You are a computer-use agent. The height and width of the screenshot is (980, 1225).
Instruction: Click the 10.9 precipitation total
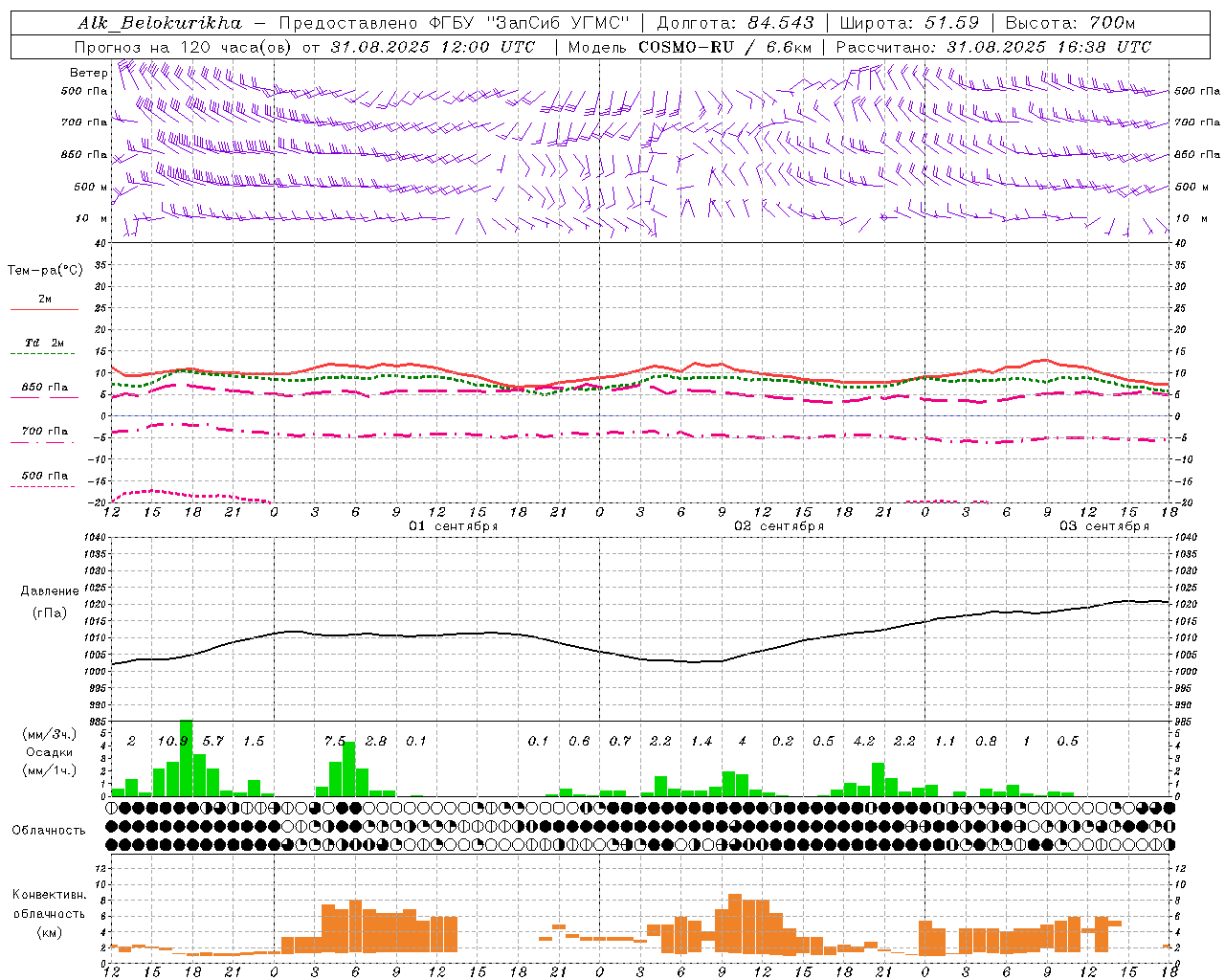tap(172, 742)
